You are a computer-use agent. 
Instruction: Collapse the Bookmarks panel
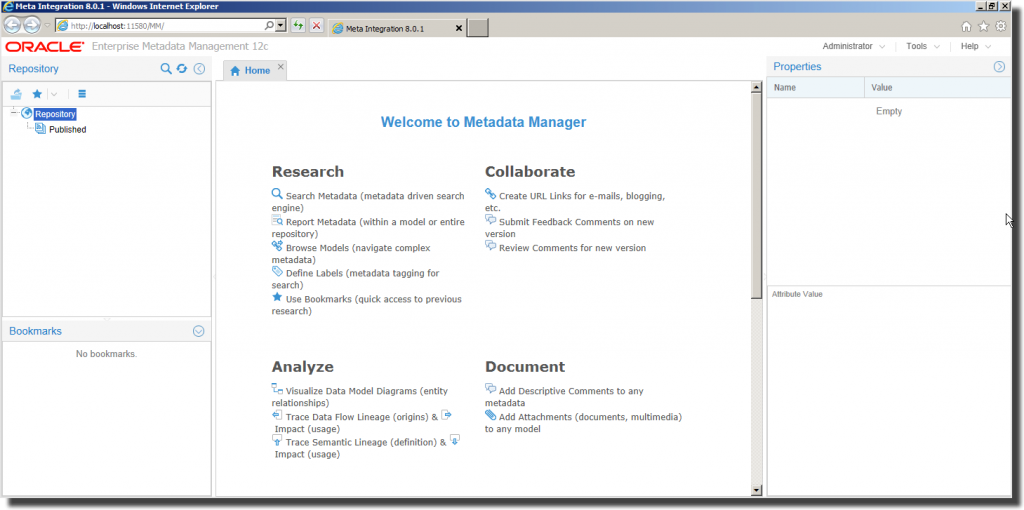click(x=199, y=331)
